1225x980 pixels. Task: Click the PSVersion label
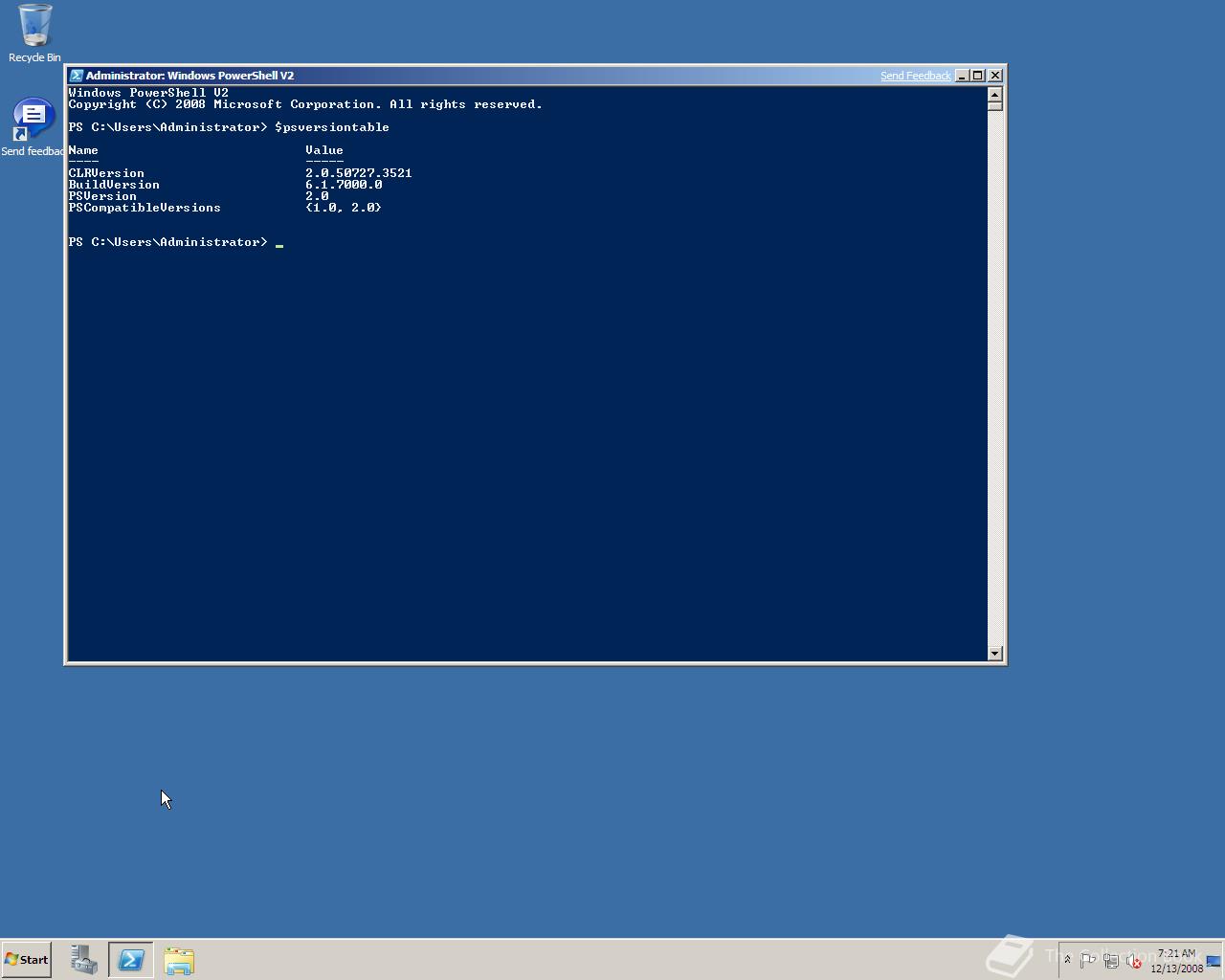102,196
